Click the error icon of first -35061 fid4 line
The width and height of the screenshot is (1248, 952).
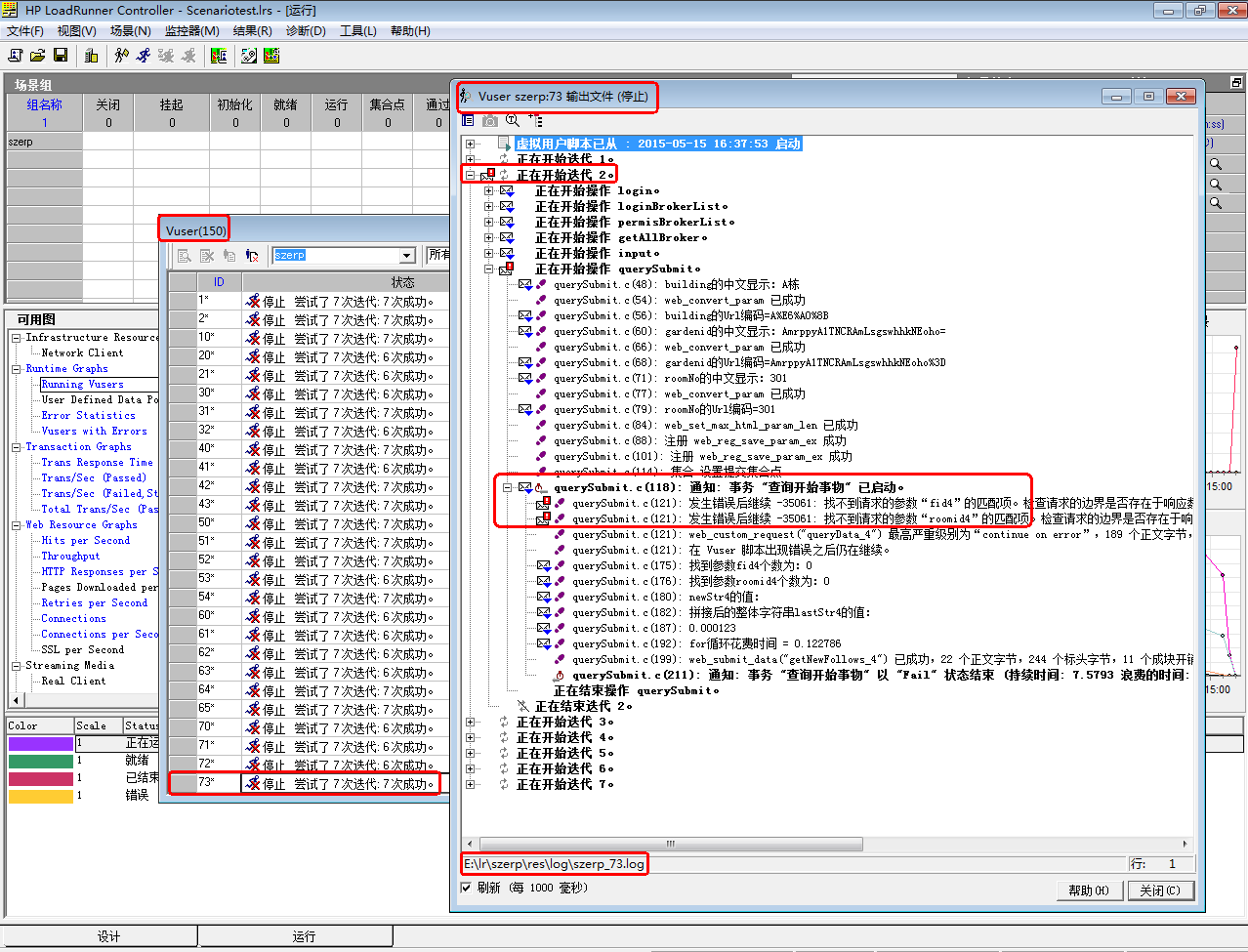(543, 503)
